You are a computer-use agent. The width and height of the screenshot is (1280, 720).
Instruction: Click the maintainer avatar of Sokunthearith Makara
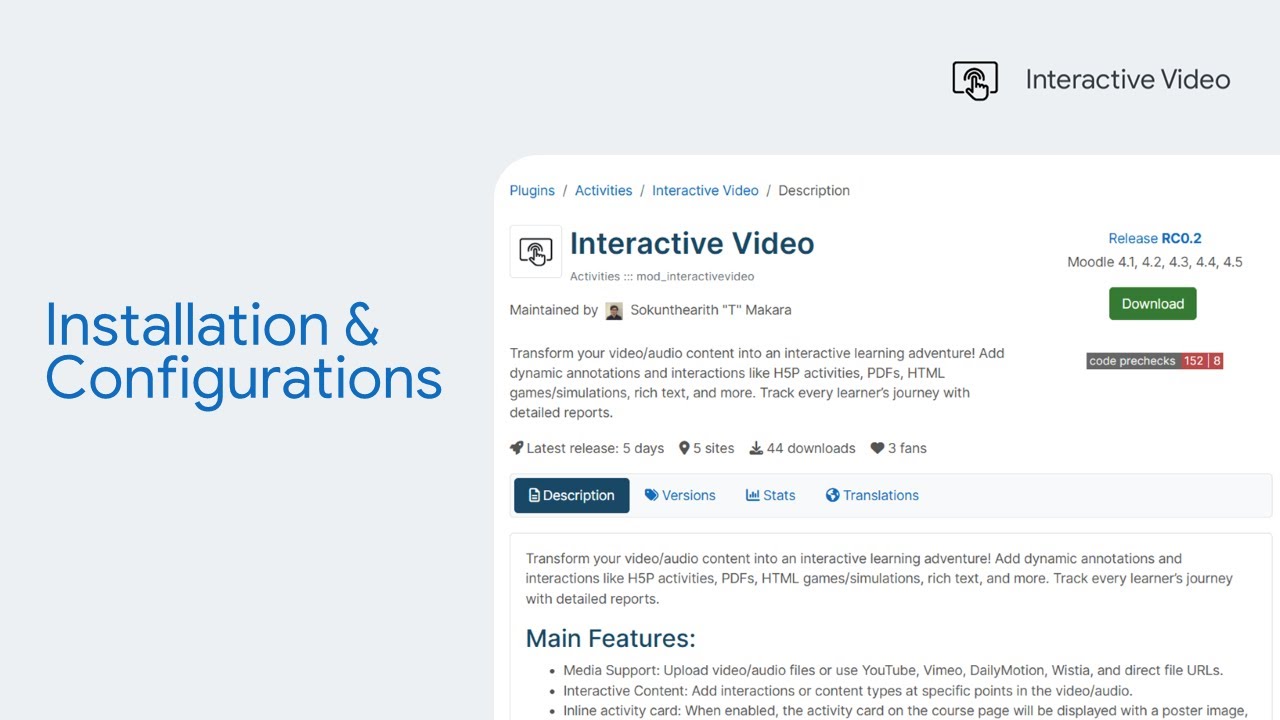point(614,311)
